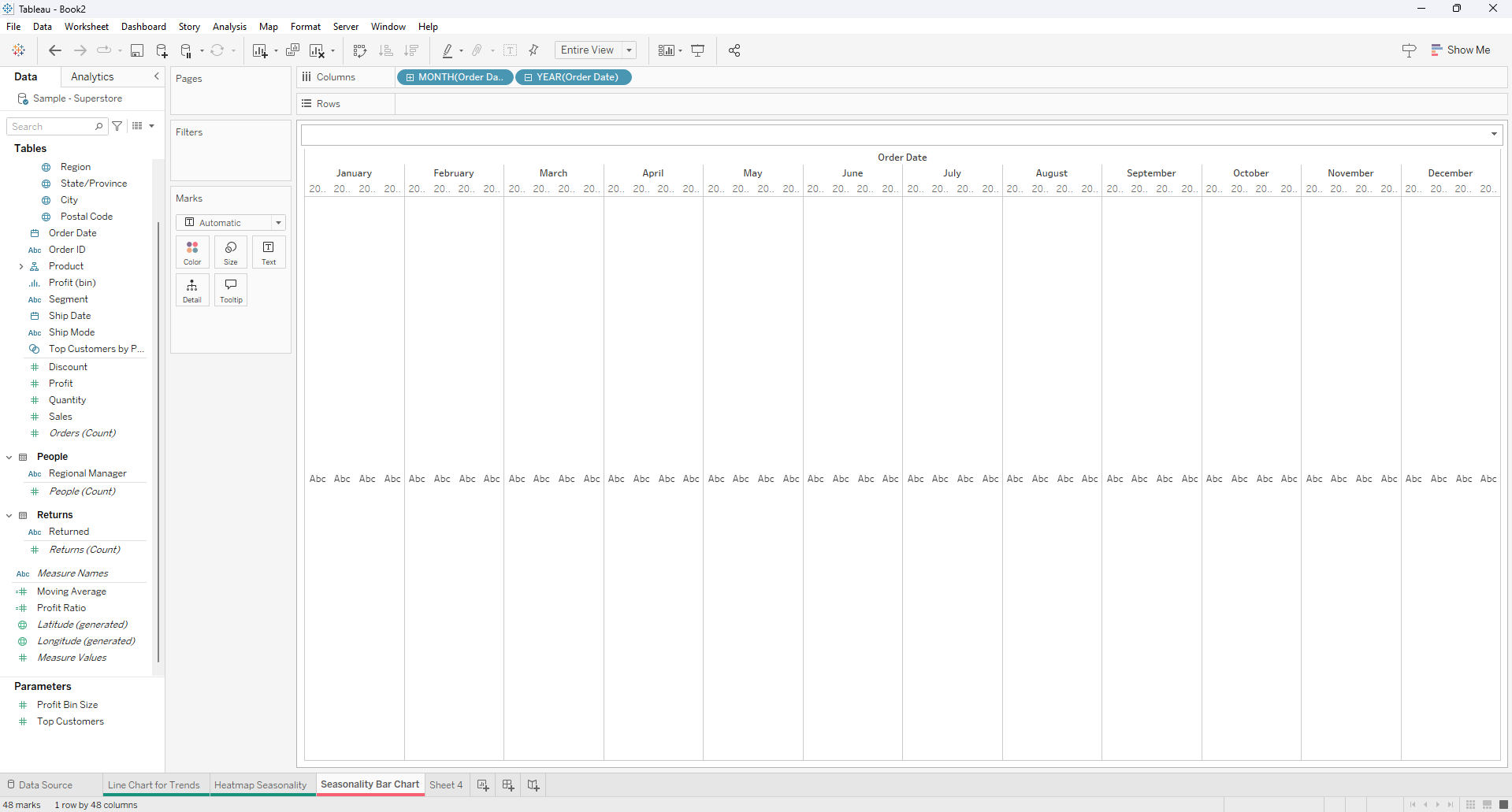The width and height of the screenshot is (1512, 812).
Task: Click the Tableau start page logo icon
Action: (x=18, y=50)
